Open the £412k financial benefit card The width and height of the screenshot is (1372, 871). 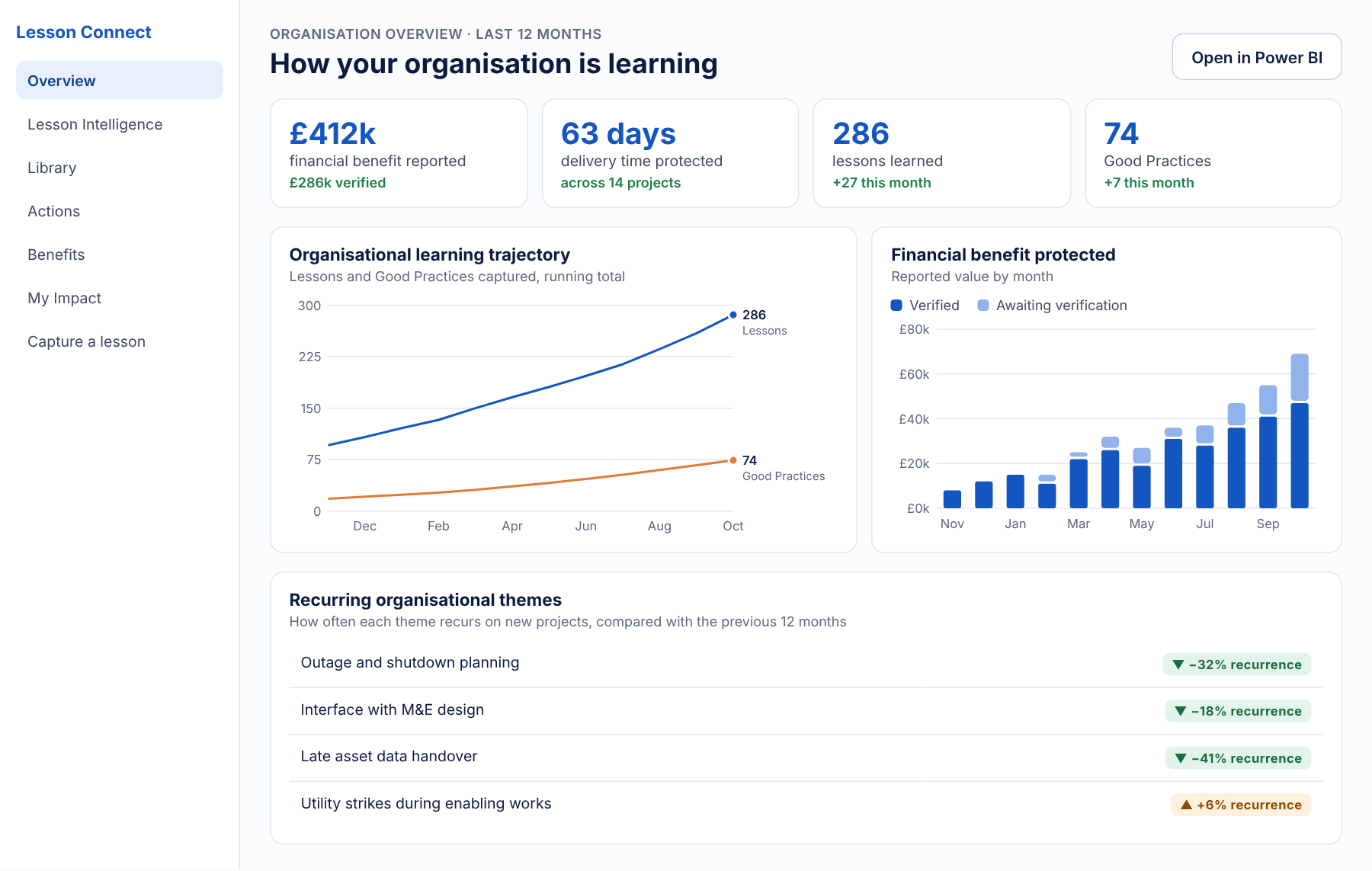click(x=399, y=153)
